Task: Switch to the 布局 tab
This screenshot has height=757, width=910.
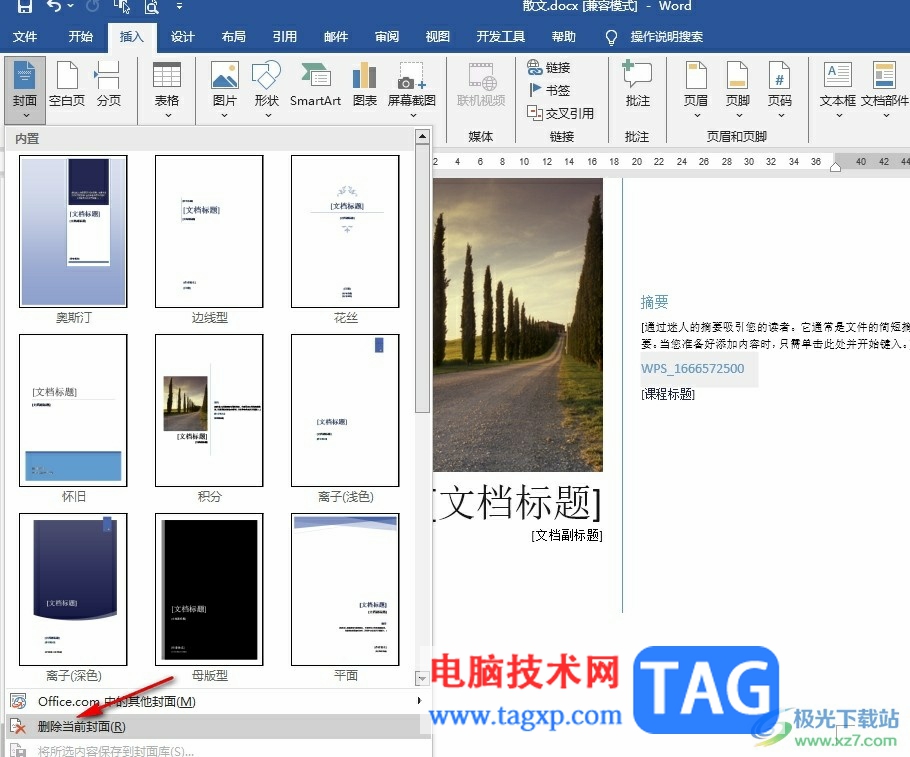Action: pos(233,37)
